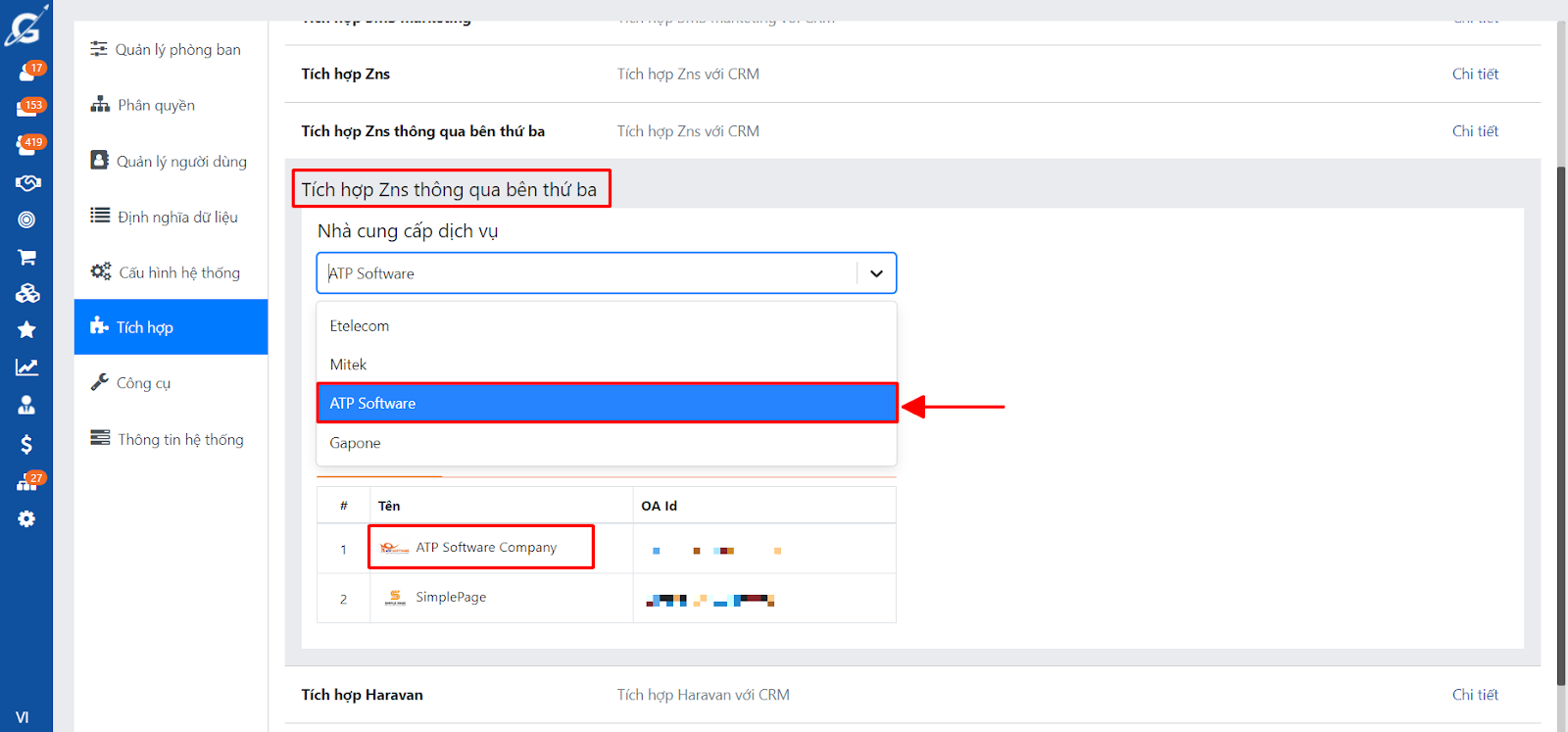
Task: Open Công cụ menu item
Action: pos(171,383)
